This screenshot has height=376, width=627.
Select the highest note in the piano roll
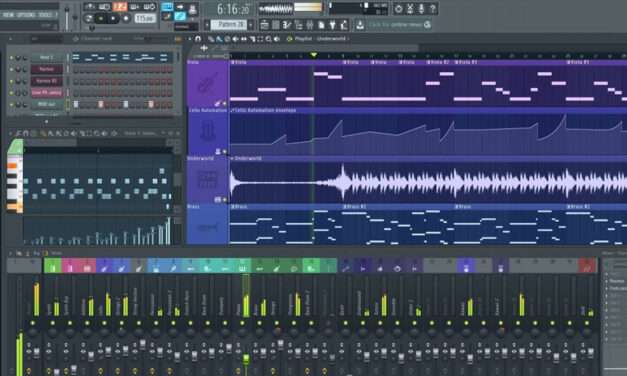(x=162, y=171)
